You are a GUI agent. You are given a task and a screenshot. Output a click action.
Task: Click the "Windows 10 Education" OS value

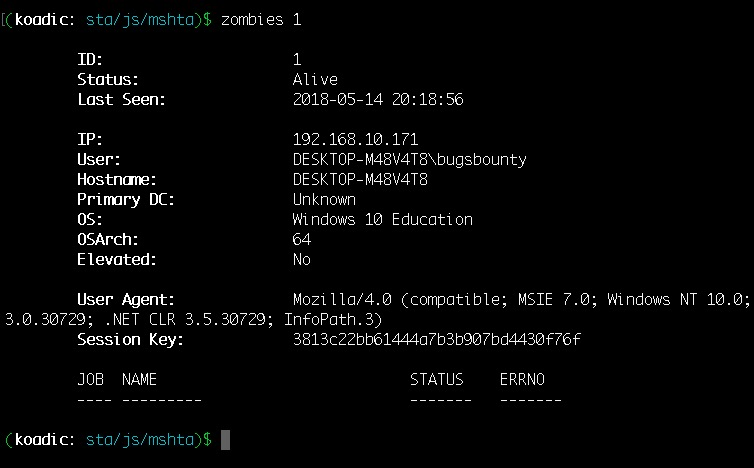point(382,220)
